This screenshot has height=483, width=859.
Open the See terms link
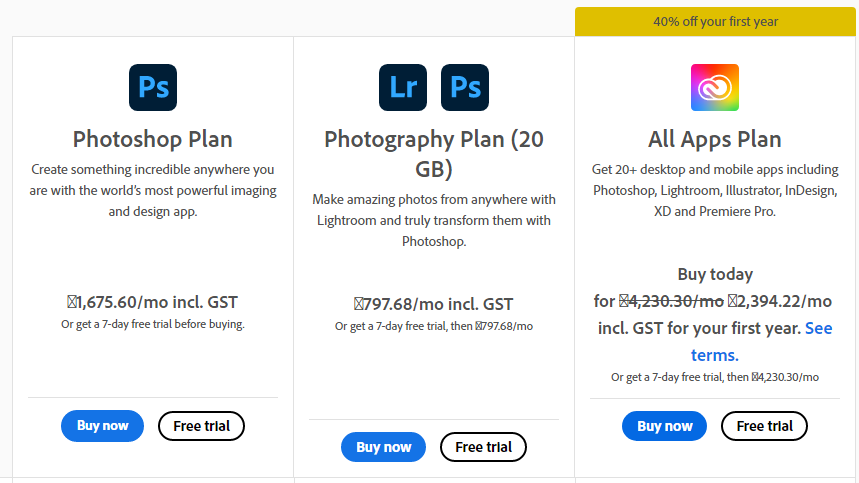point(760,341)
